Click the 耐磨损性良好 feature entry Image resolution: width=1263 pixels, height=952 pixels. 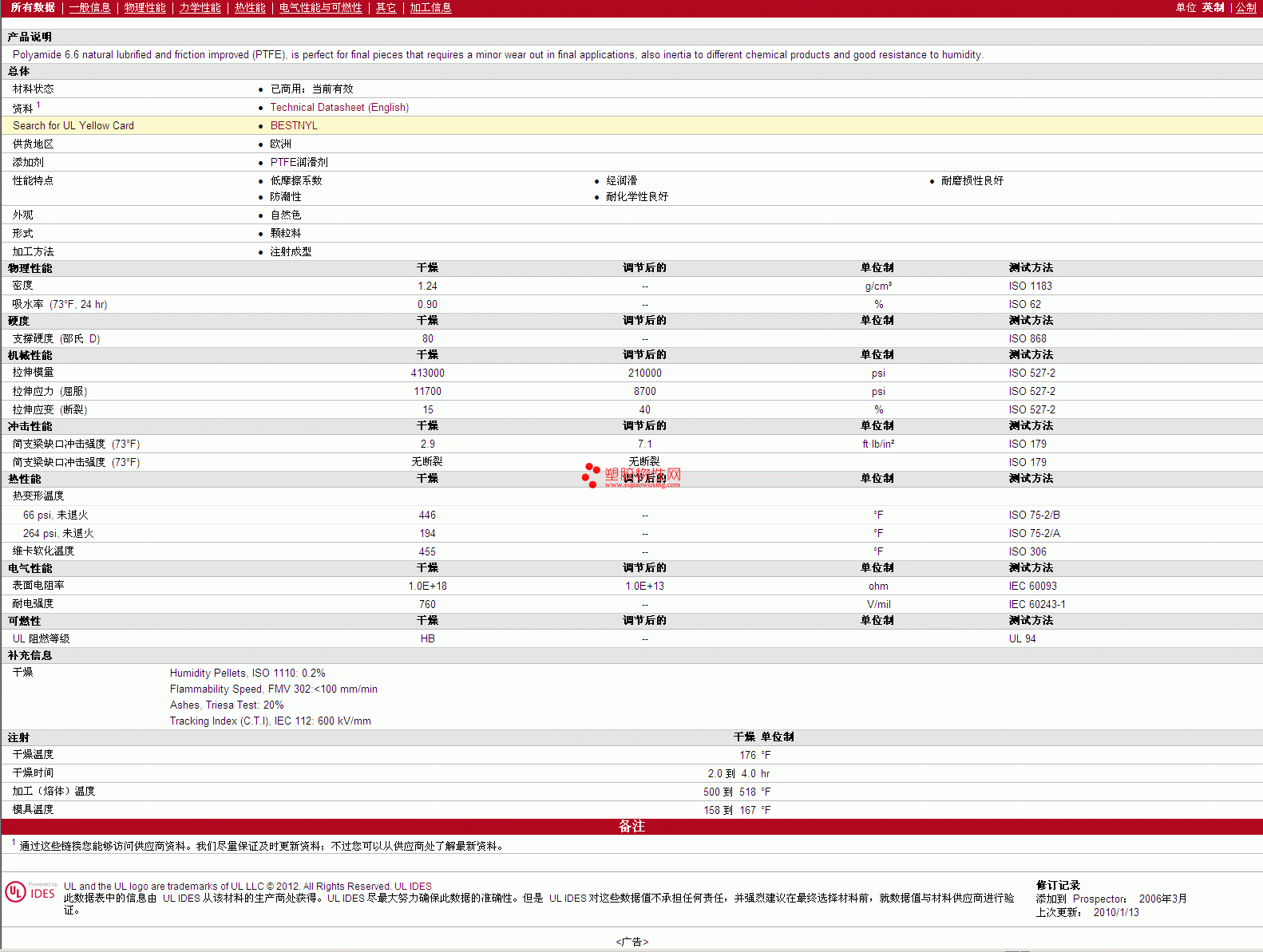(972, 180)
